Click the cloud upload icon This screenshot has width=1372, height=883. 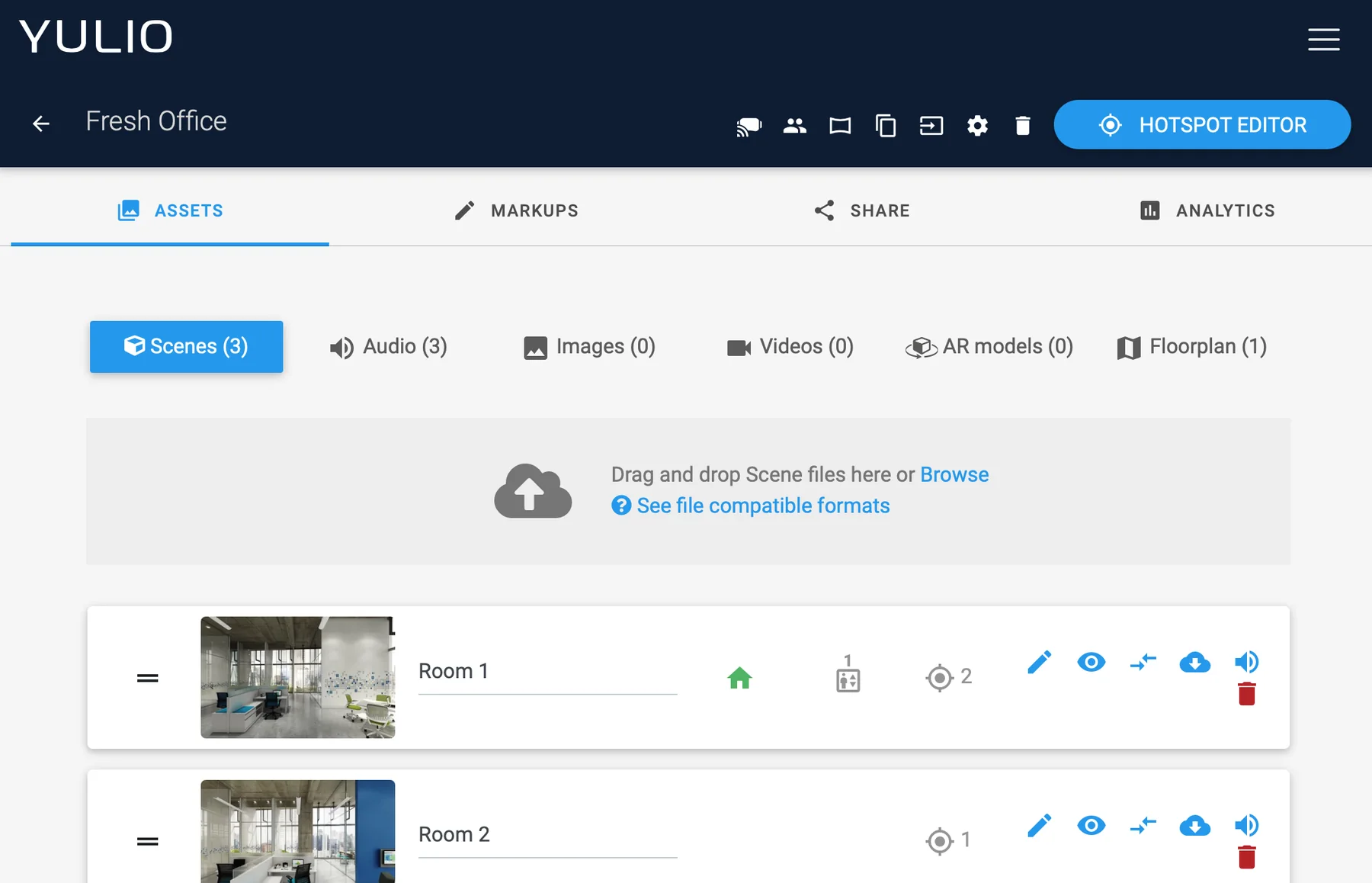(x=533, y=491)
